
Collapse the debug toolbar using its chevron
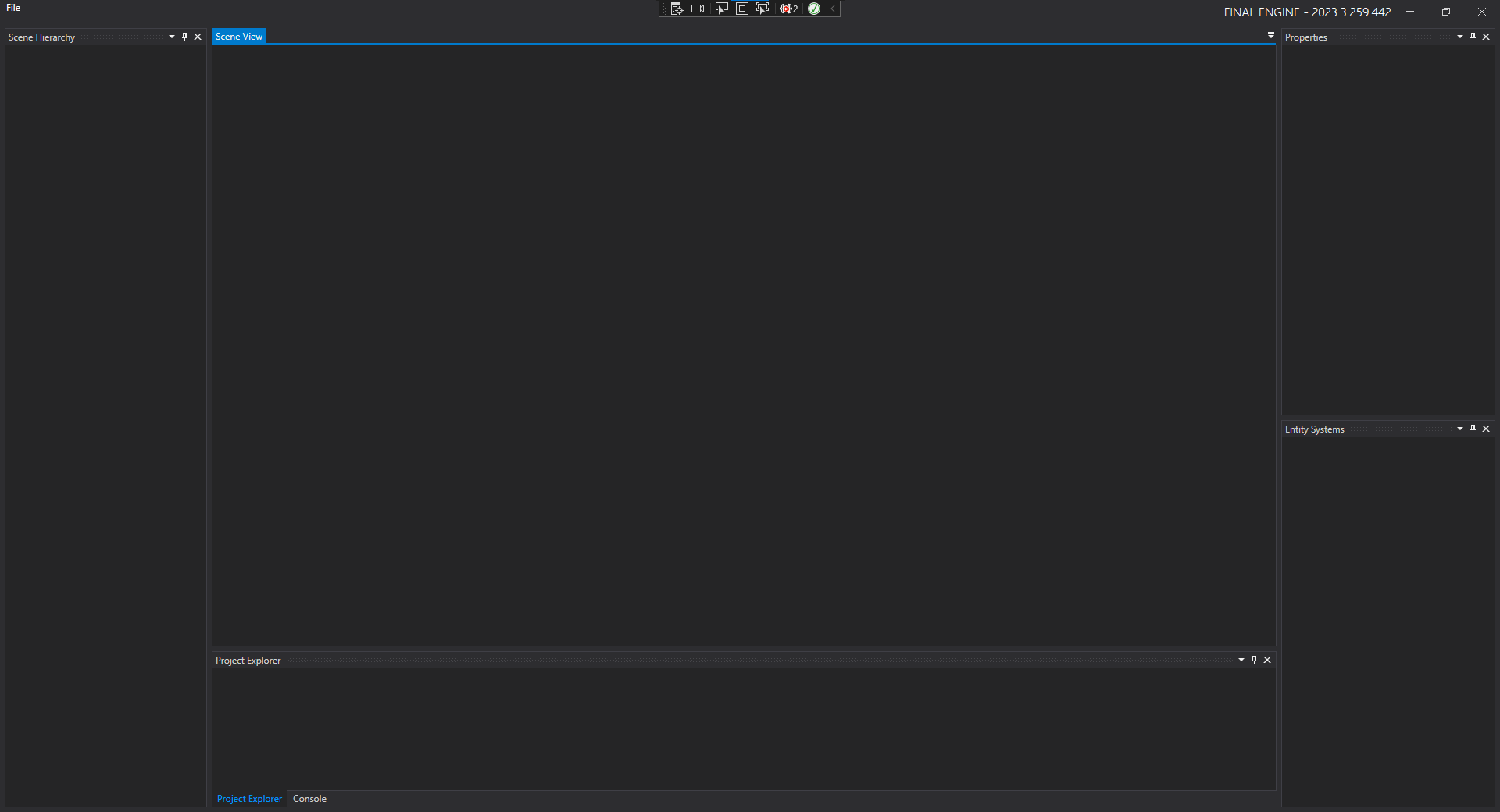click(833, 9)
